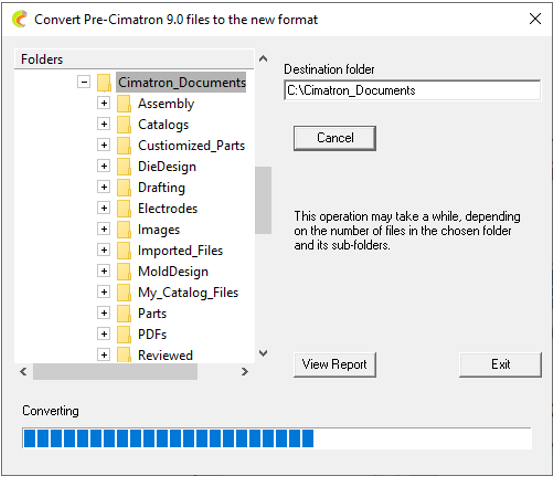
Task: Select the Assembly folder label
Action: [x=166, y=104]
